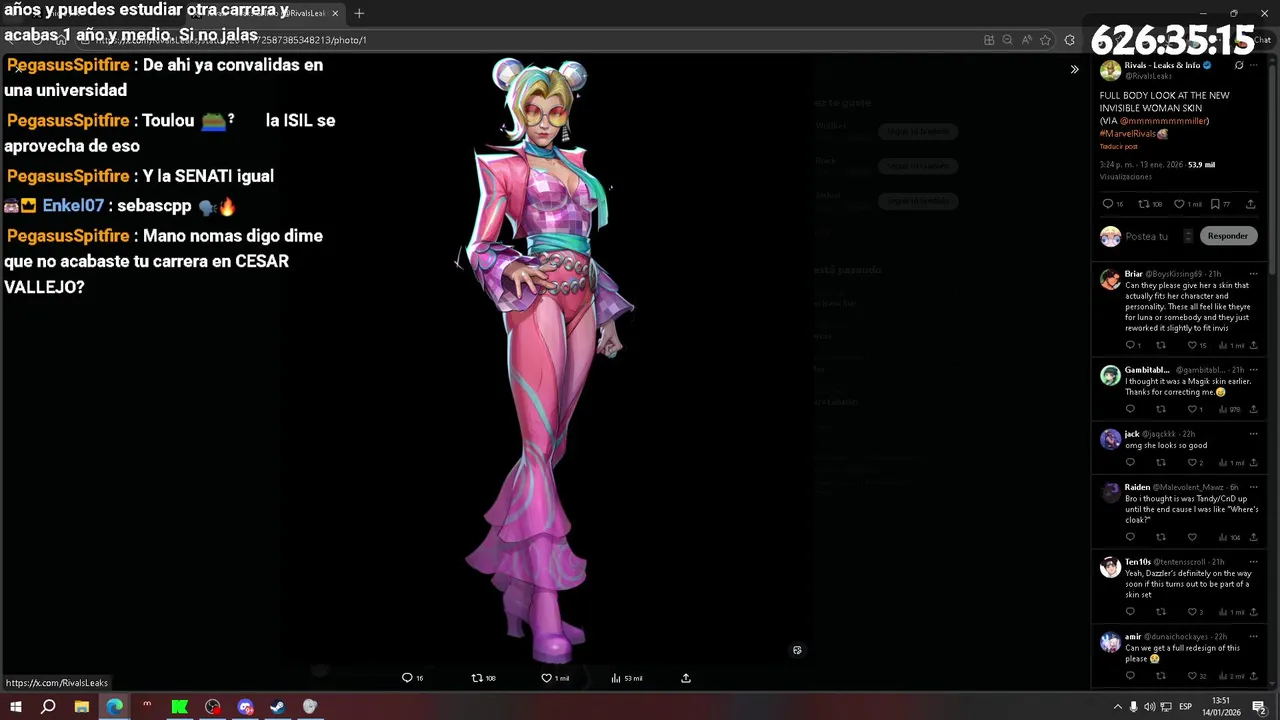Repost from the post detail panel
Viewport: 1280px width, 720px height.
click(x=1143, y=204)
